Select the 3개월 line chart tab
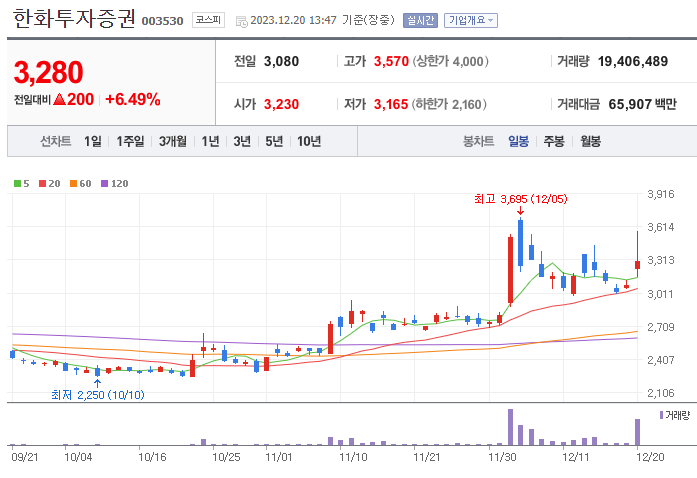This screenshot has height=478, width=697. coord(172,141)
